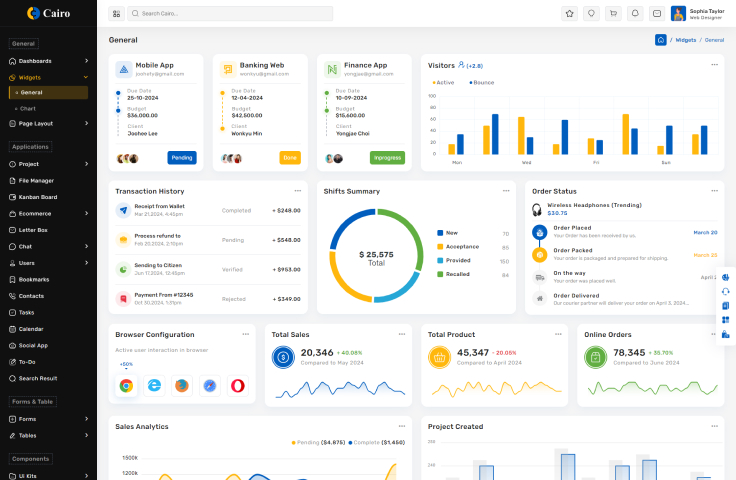Click the home icon in the breadcrumb
Image resolution: width=736 pixels, height=480 pixels.
[x=660, y=40]
